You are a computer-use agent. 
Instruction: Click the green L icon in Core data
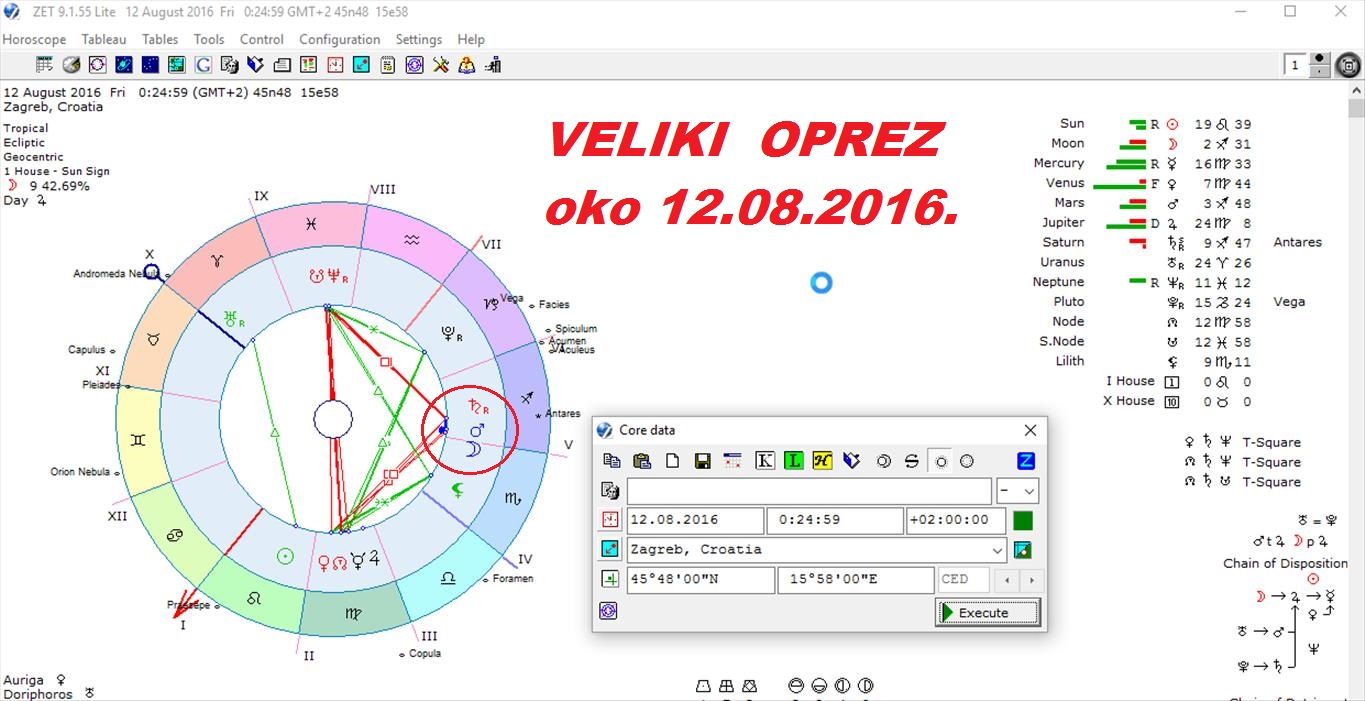click(x=794, y=461)
